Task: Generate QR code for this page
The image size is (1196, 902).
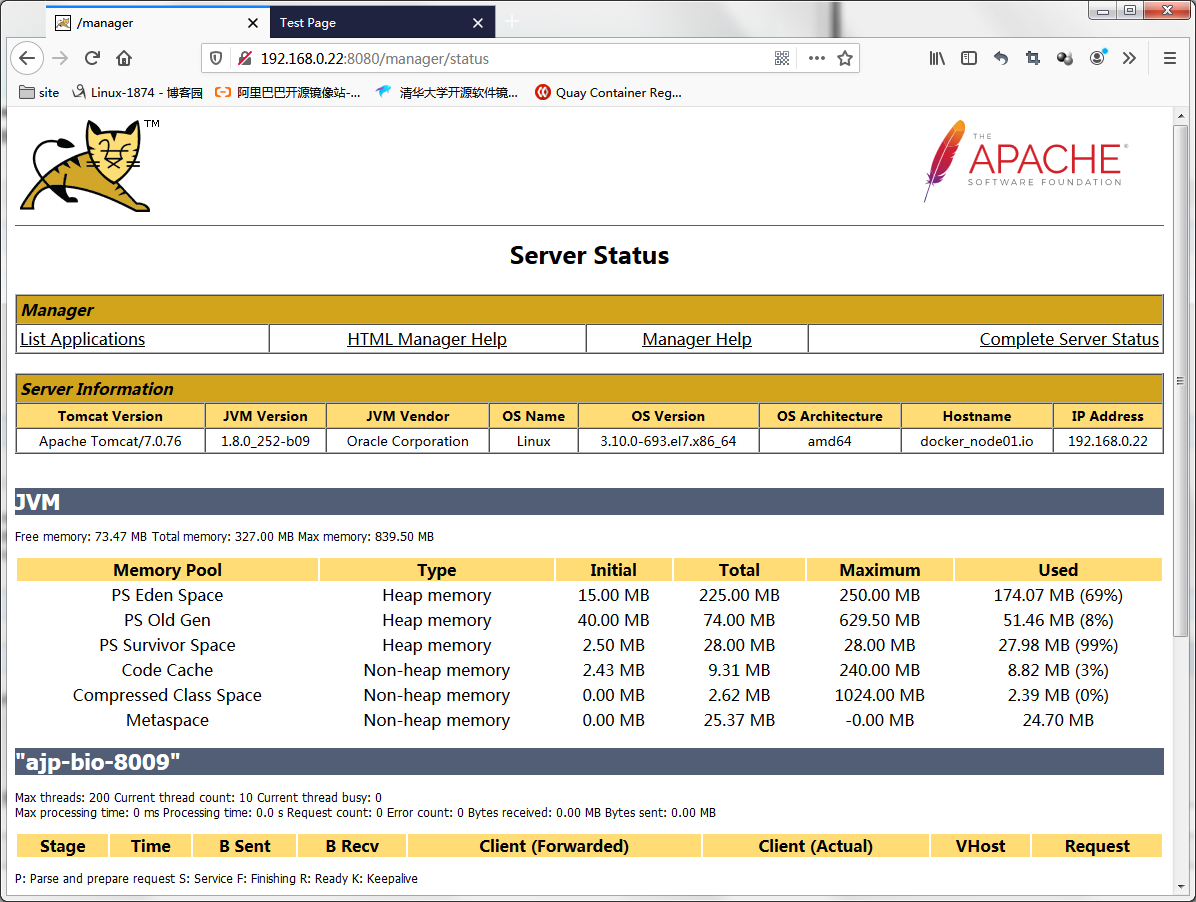Action: tap(782, 58)
